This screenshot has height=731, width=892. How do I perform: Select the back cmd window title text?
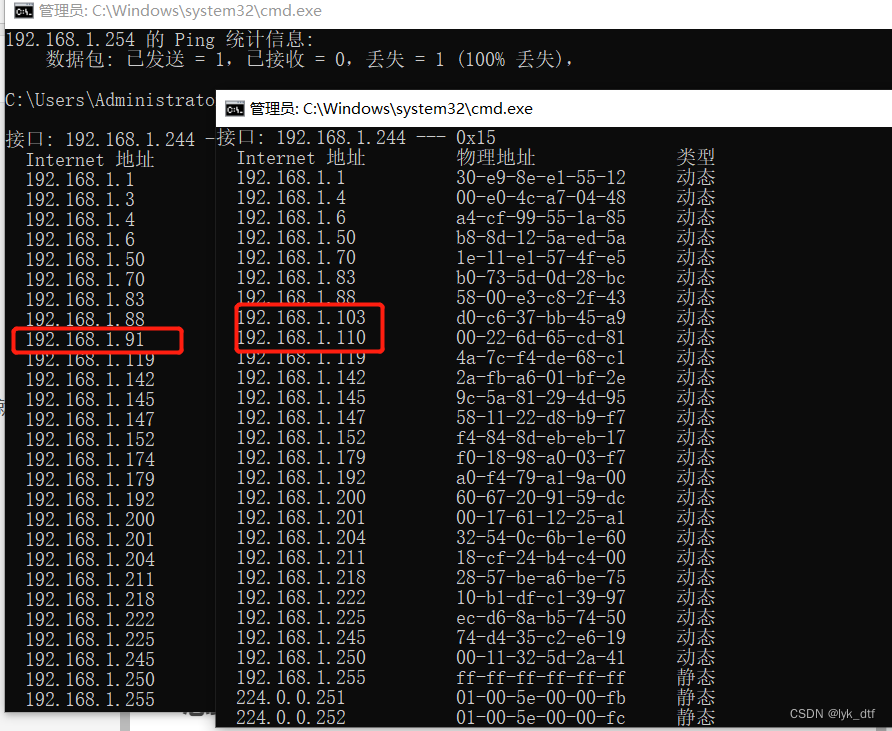(180, 11)
